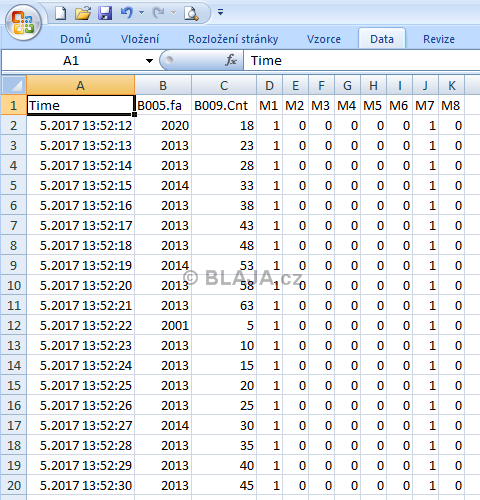Switch to the Vzorce tab

pos(324,39)
